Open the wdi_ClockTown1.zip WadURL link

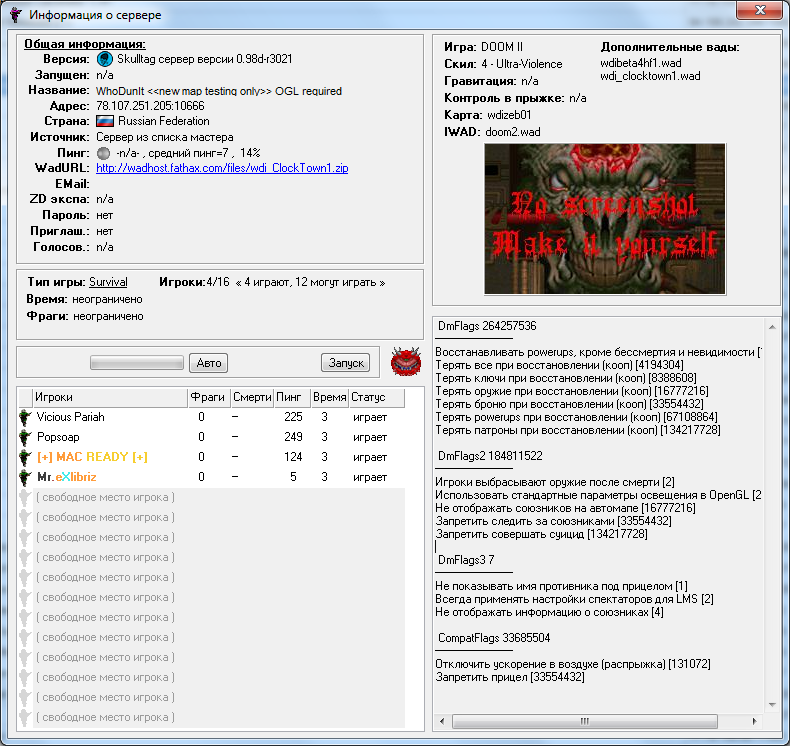point(222,168)
